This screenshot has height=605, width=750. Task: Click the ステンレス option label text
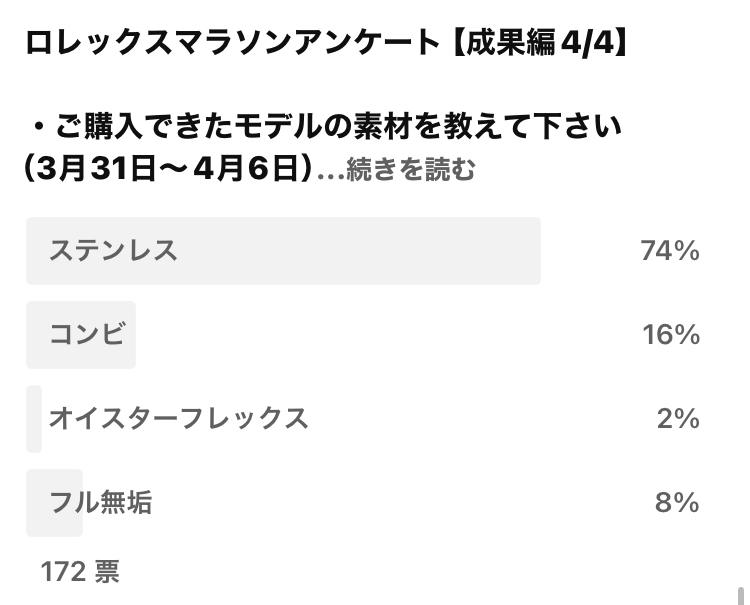[113, 251]
